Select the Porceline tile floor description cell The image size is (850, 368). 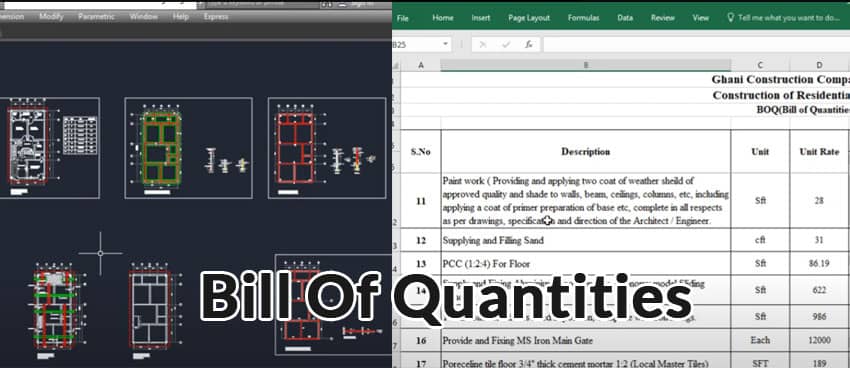tap(586, 361)
